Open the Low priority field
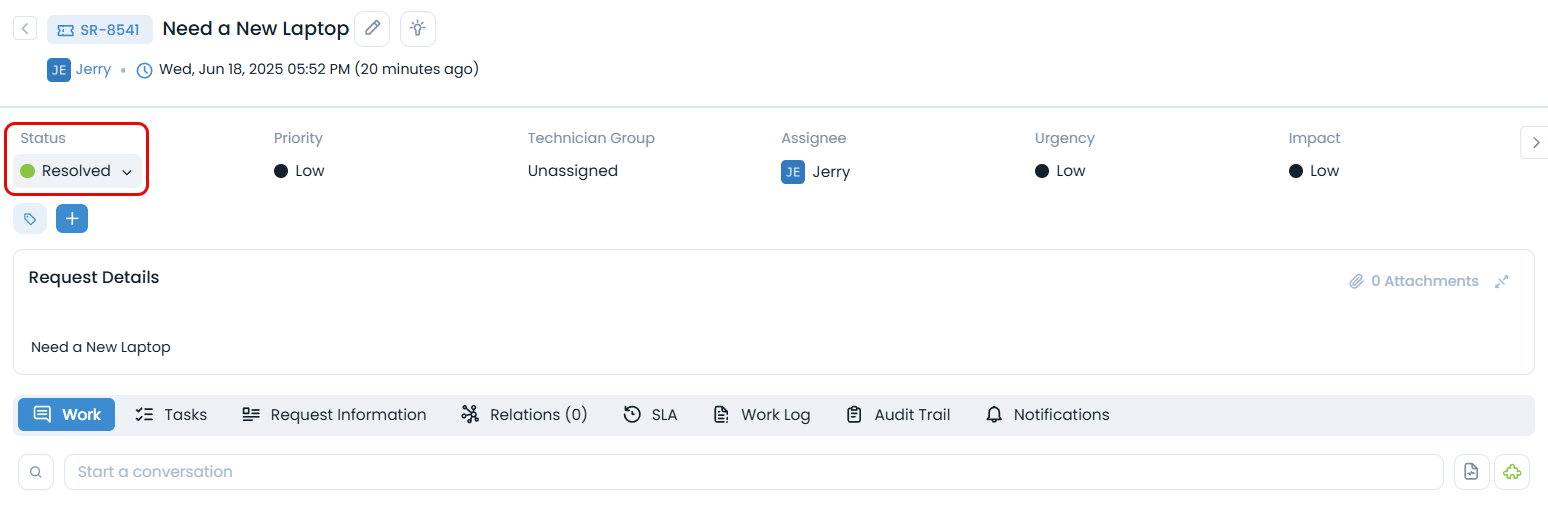 pyautogui.click(x=300, y=171)
